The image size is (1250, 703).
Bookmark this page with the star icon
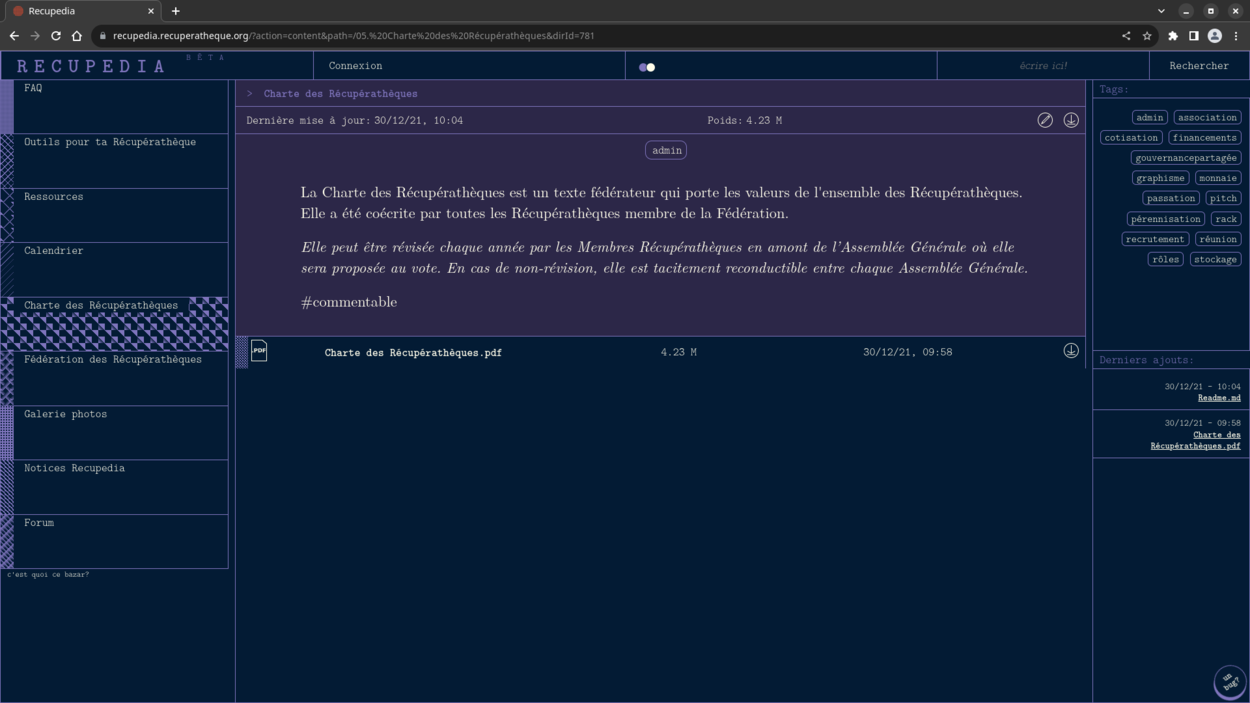(1147, 36)
